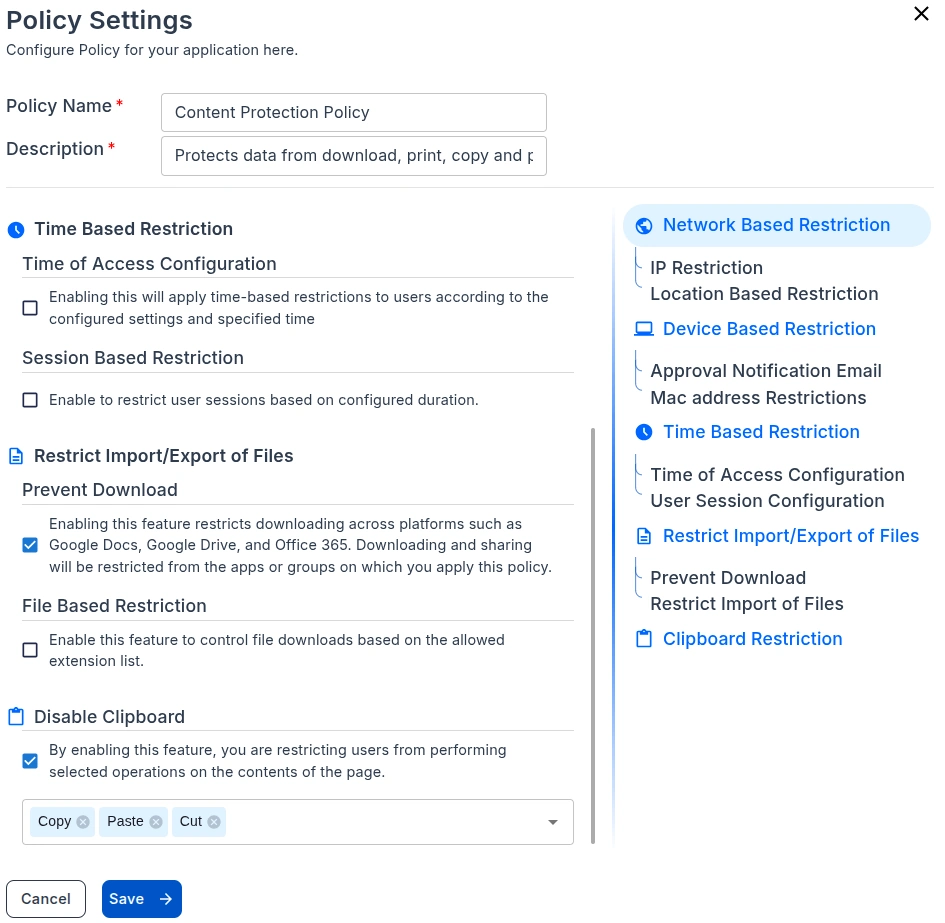Click the clipboard icon beside Clipboard Restriction link
Image resolution: width=945 pixels, height=923 pixels.
[644, 639]
